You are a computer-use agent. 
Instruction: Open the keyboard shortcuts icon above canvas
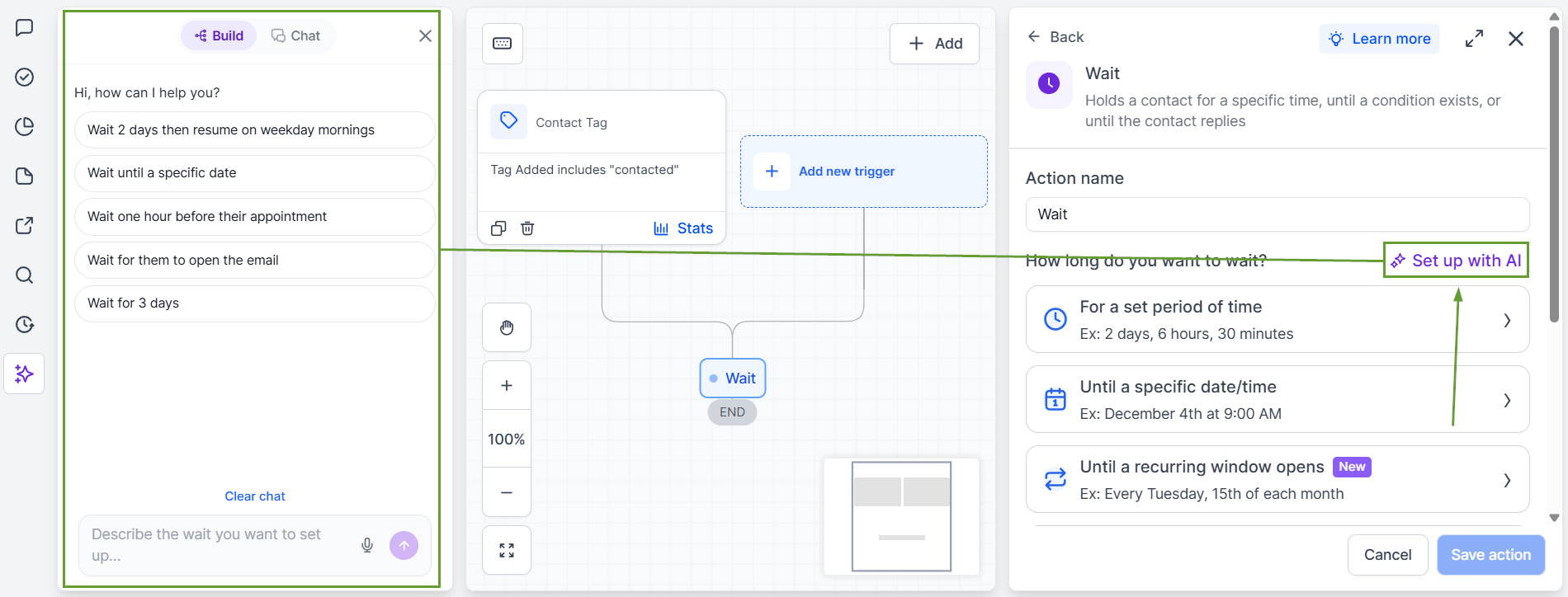click(502, 44)
